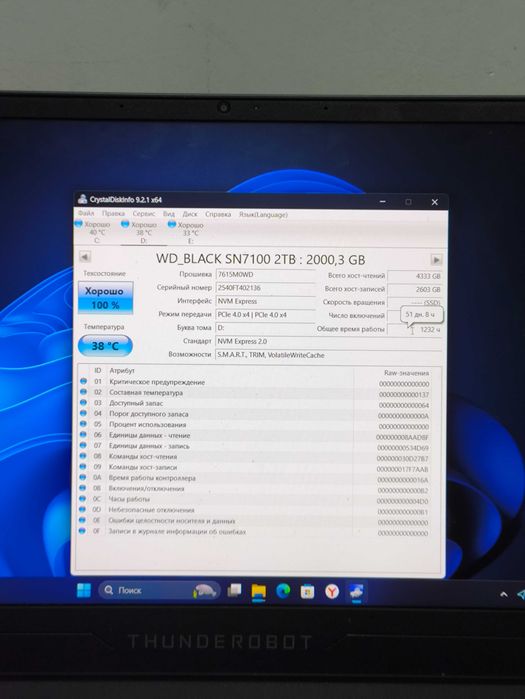Click the status circle for Процент использования
Screen dimensions: 525x699
(x=83, y=424)
